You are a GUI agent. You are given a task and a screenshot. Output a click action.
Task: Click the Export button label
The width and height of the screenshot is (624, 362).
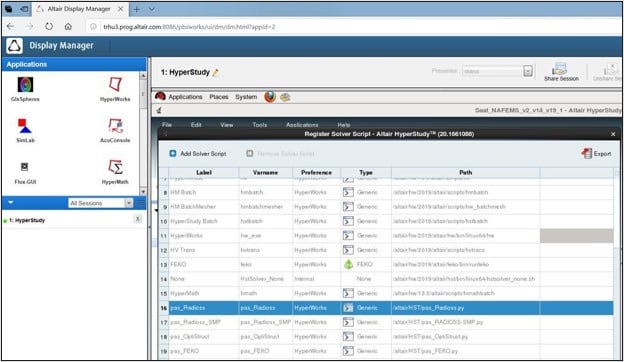(602, 154)
